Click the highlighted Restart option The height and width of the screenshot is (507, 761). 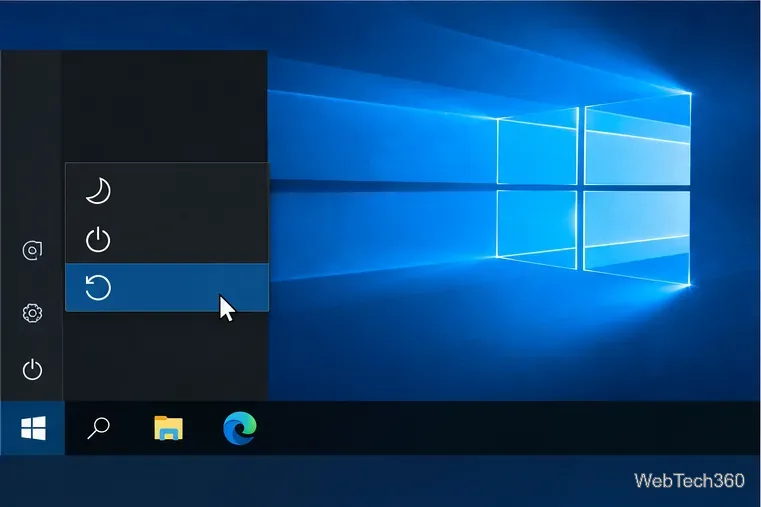click(x=166, y=287)
